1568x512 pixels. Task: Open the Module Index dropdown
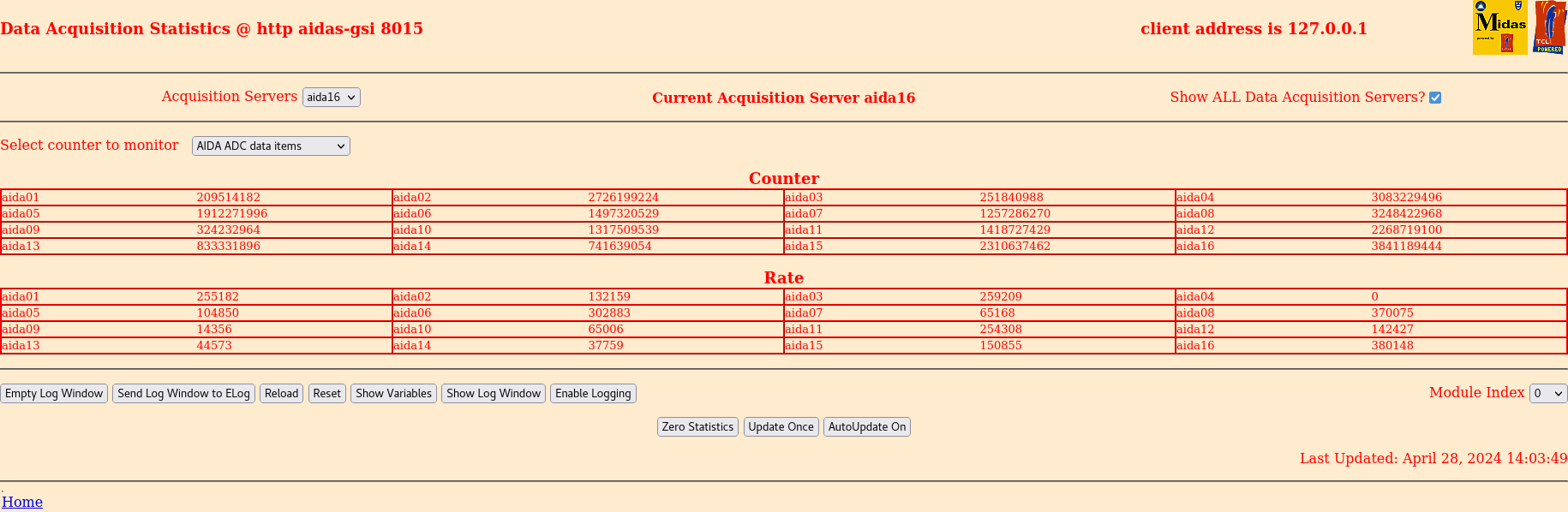tap(1547, 394)
